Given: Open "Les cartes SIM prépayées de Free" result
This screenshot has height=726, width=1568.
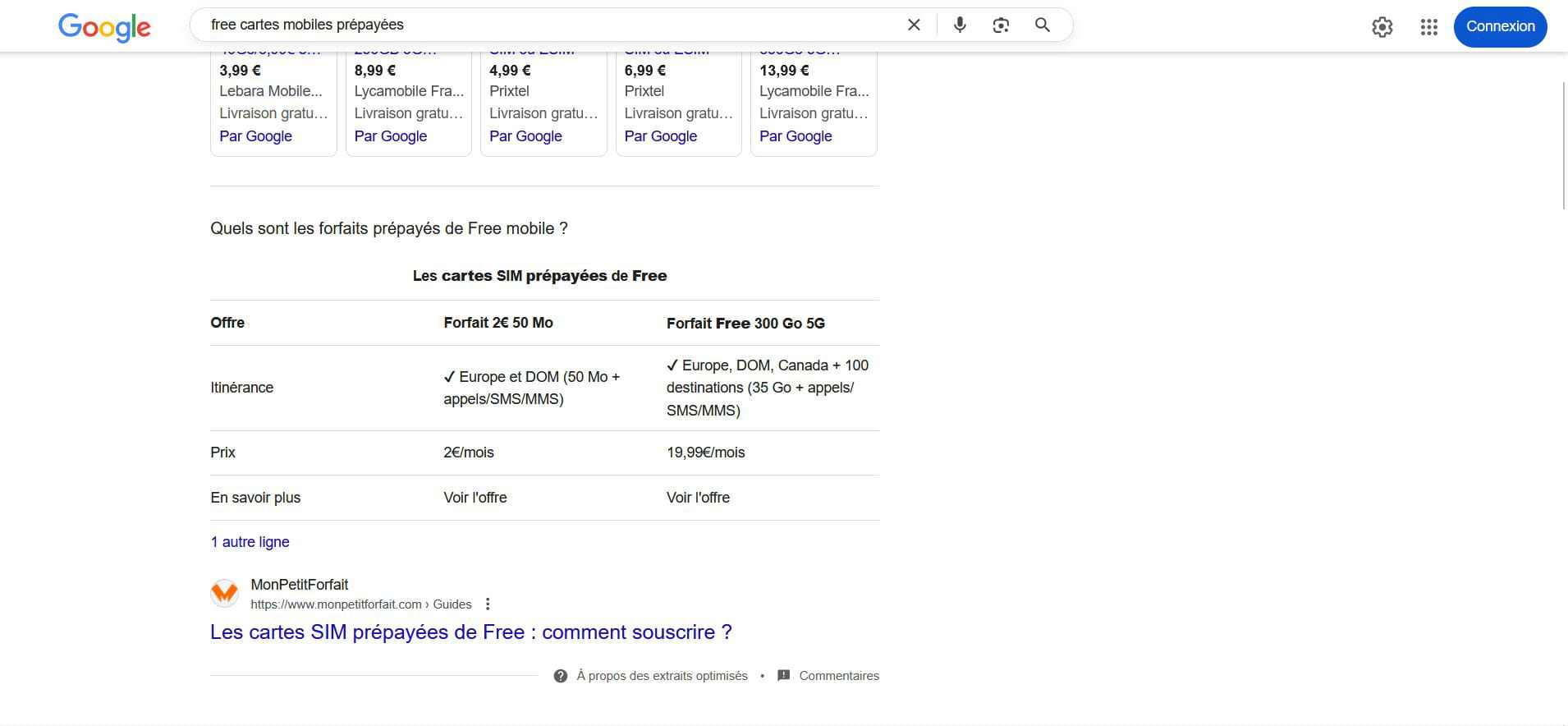Looking at the screenshot, I should point(470,632).
